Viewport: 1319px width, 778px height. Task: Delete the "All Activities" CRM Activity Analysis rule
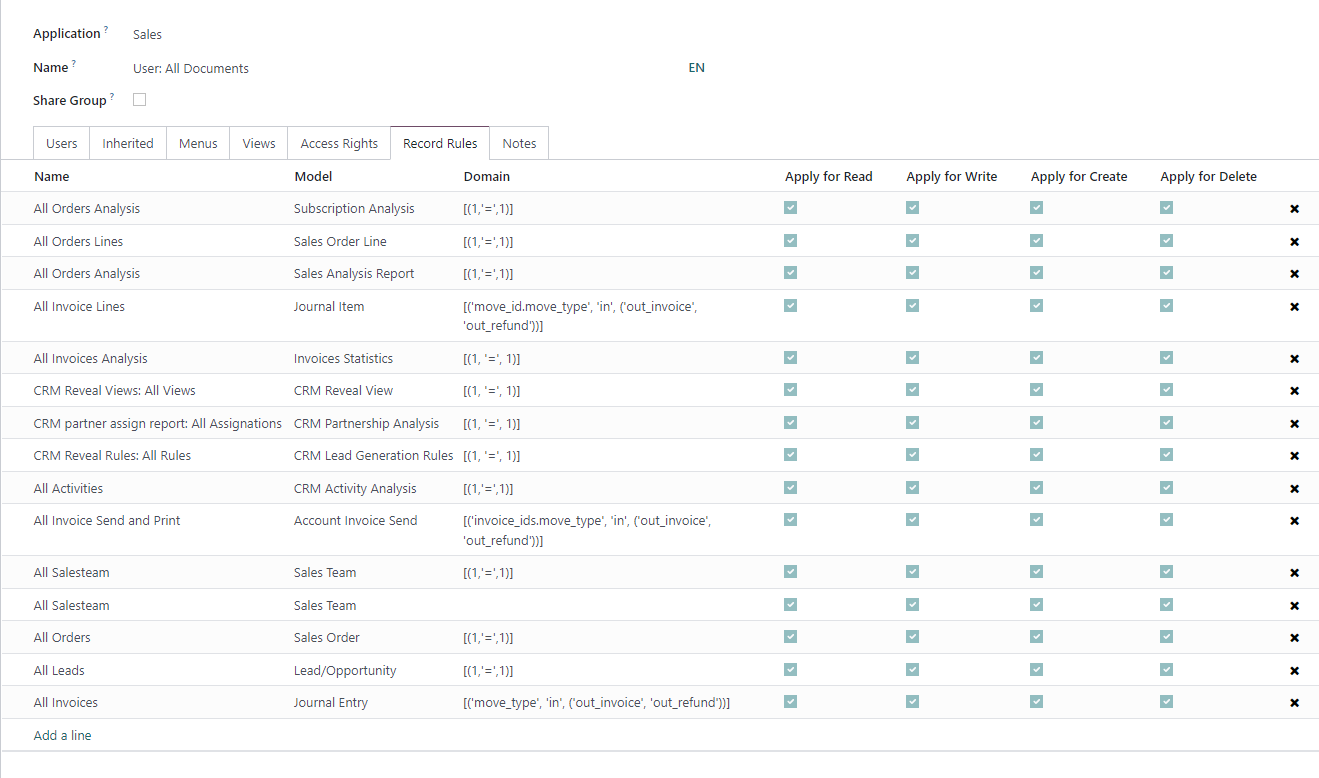[x=1294, y=487]
